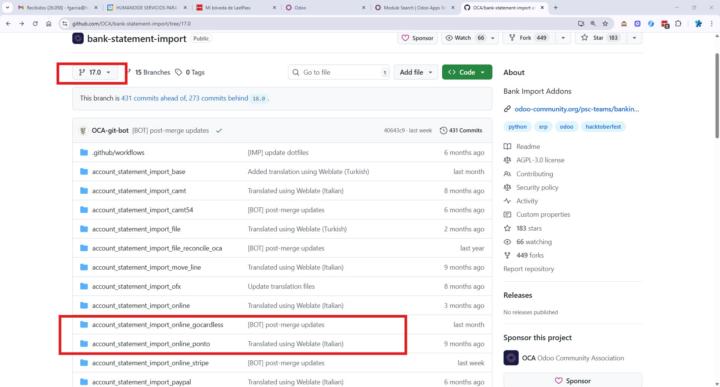Screen dimensions: 720x387
Task: Open the account_statement_import_camt54 folder
Action: [x=142, y=210]
